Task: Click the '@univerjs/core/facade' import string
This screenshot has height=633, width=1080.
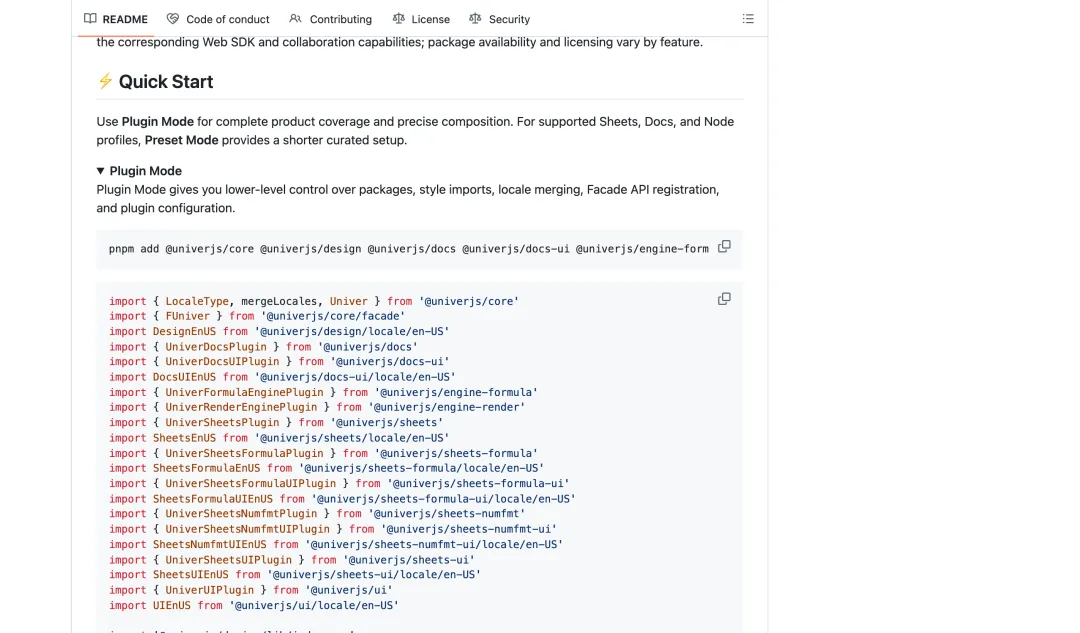Action: tap(333, 316)
